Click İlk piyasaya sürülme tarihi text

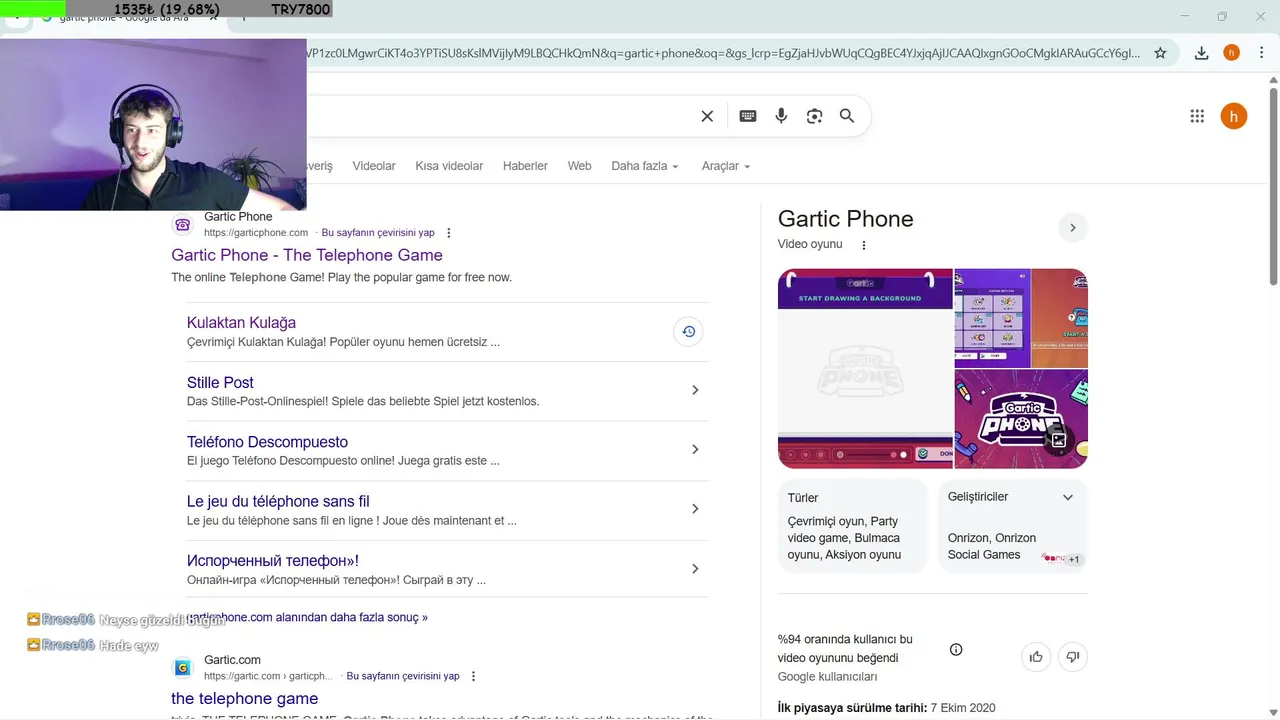click(x=852, y=708)
